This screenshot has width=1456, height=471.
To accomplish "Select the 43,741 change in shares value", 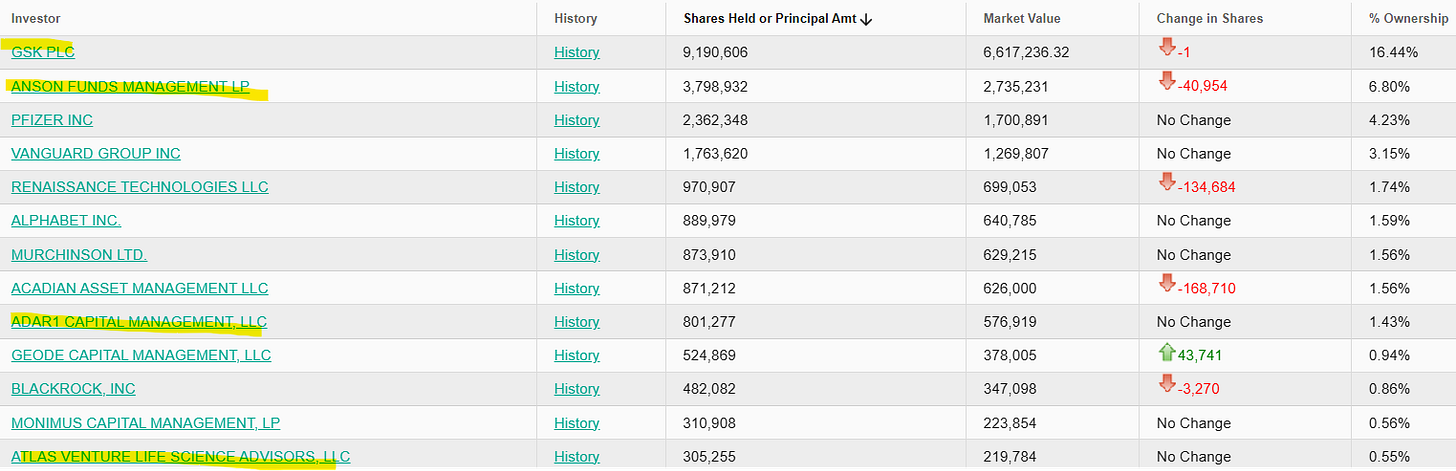I will 1200,355.
